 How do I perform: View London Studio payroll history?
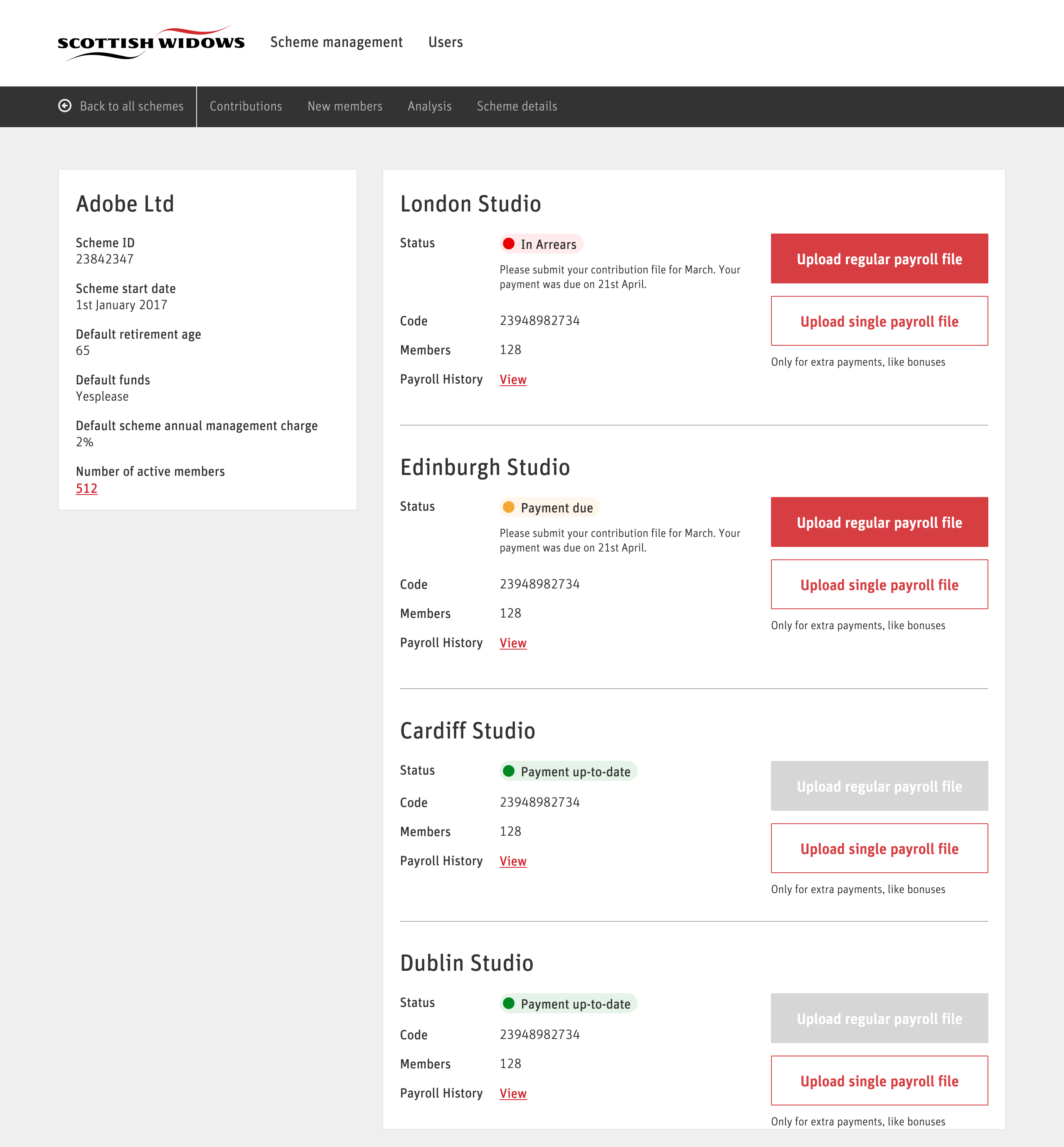click(513, 379)
